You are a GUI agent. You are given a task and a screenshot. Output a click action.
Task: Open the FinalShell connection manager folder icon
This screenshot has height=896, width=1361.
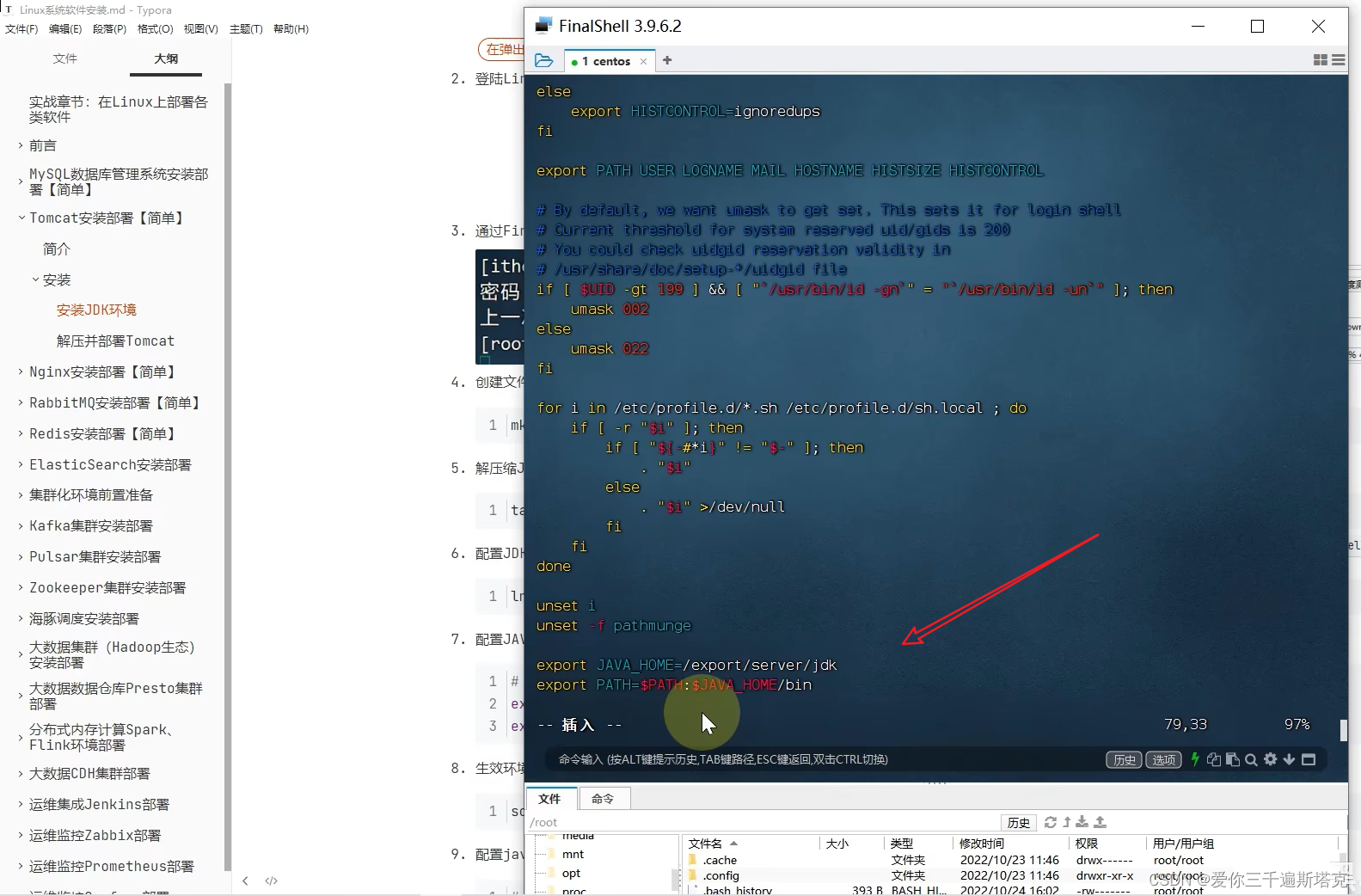pos(543,60)
